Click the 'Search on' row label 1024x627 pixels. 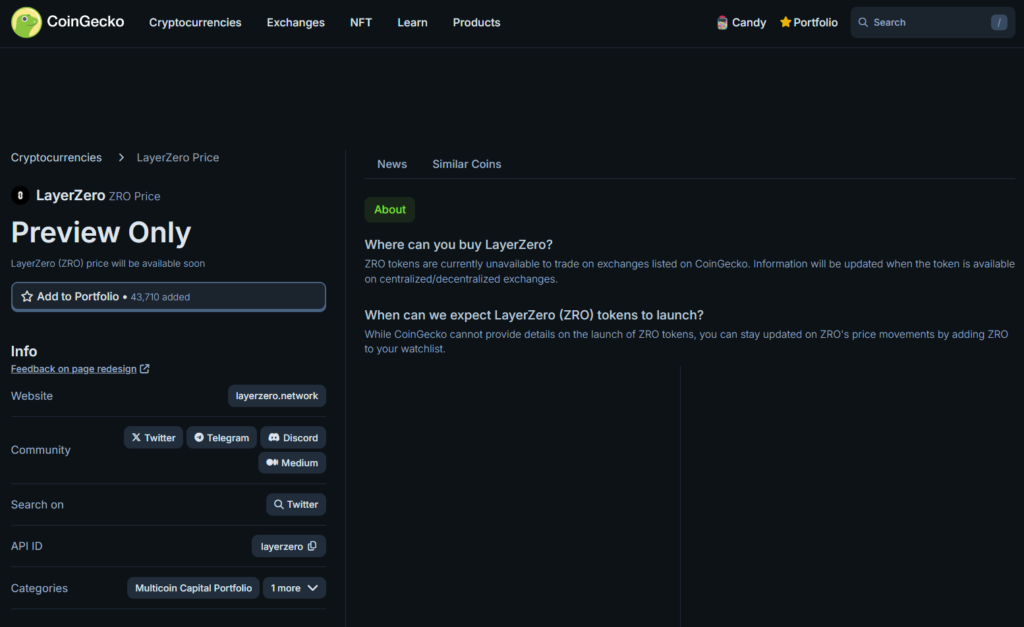click(37, 504)
